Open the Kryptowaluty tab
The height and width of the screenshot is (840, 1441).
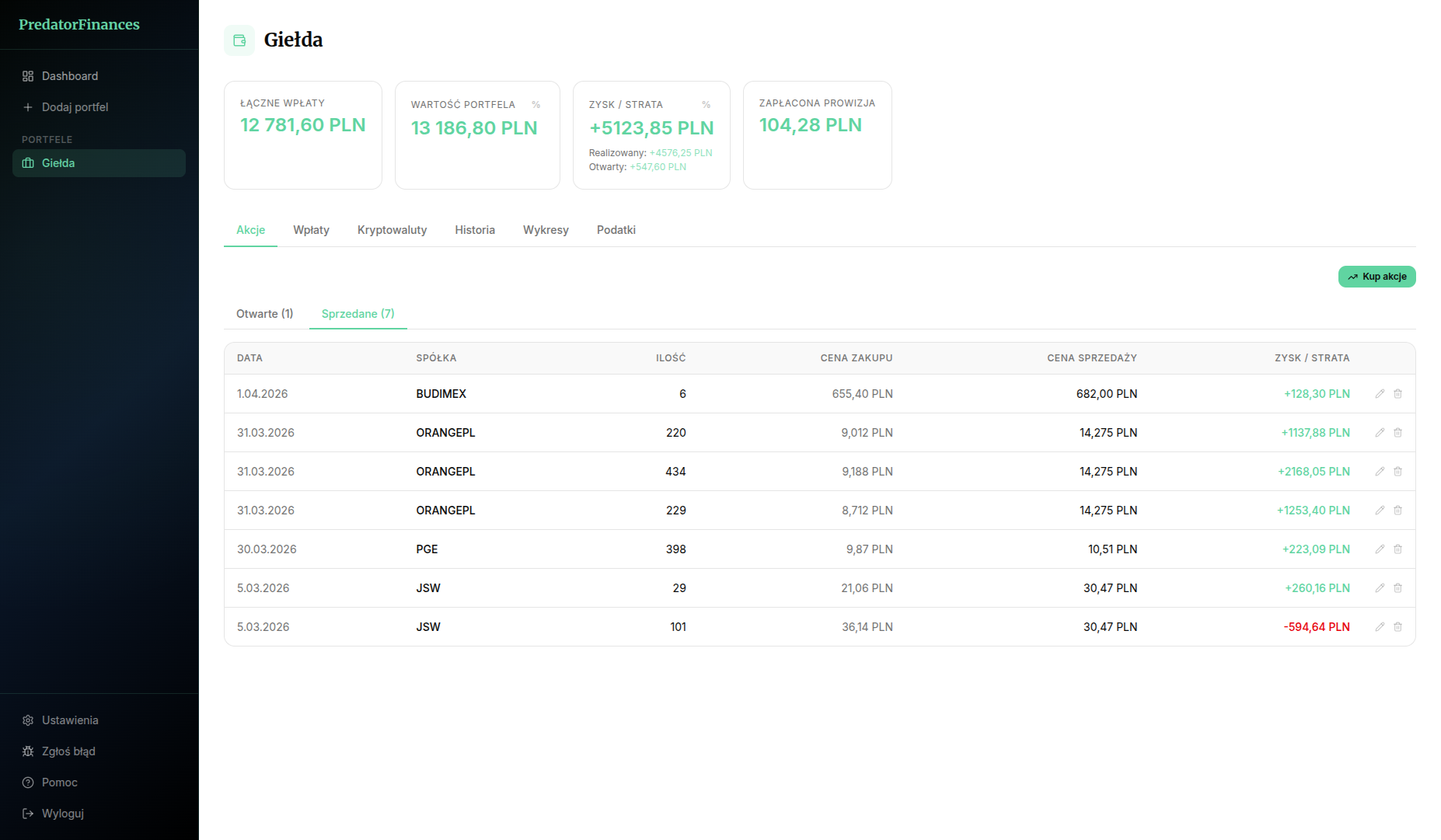point(392,230)
